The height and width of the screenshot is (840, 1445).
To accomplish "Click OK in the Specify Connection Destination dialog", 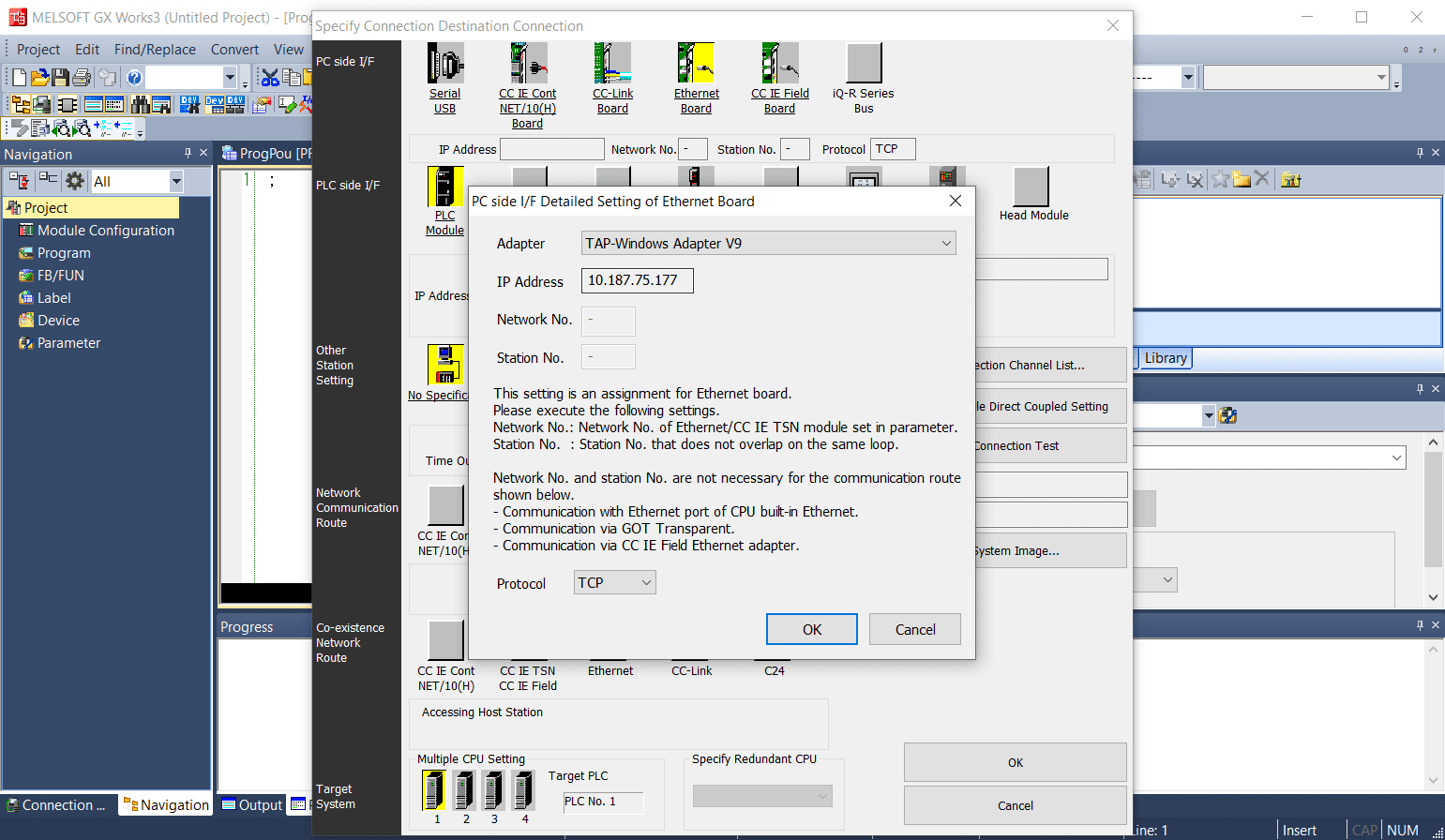I will [1016, 762].
